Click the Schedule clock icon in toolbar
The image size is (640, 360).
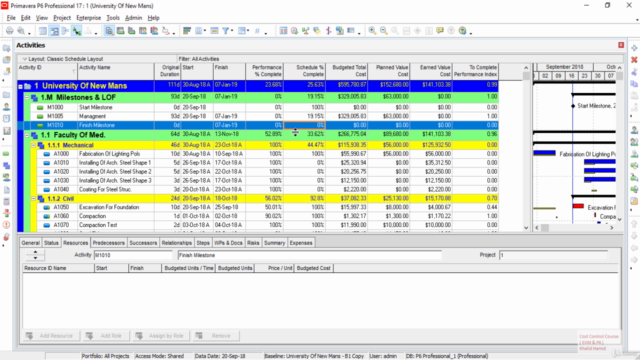pos(294,31)
